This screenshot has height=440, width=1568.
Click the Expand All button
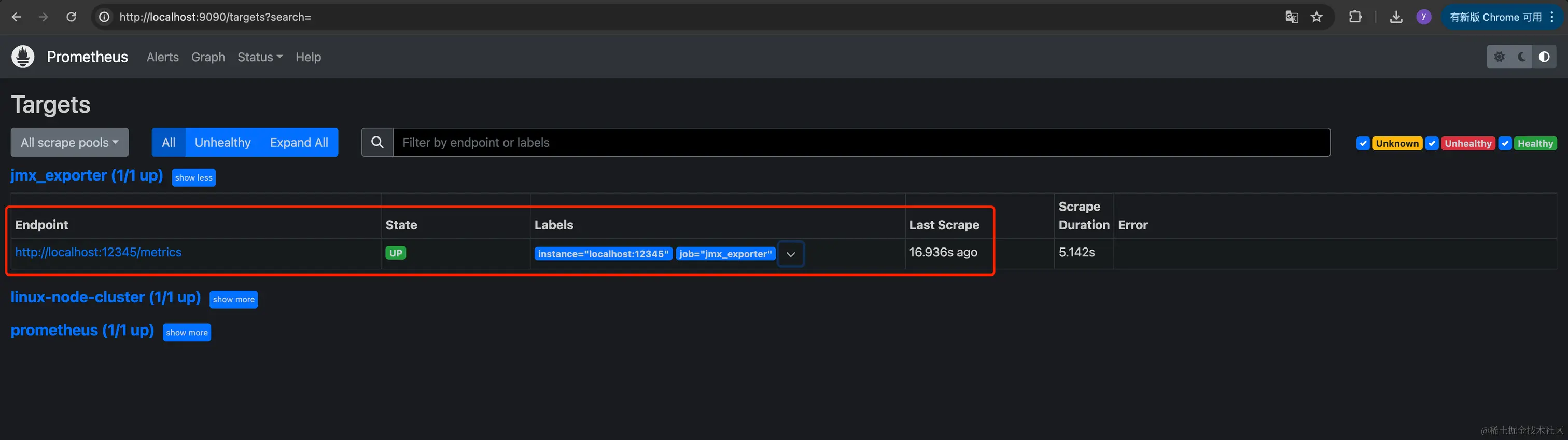[x=299, y=142]
